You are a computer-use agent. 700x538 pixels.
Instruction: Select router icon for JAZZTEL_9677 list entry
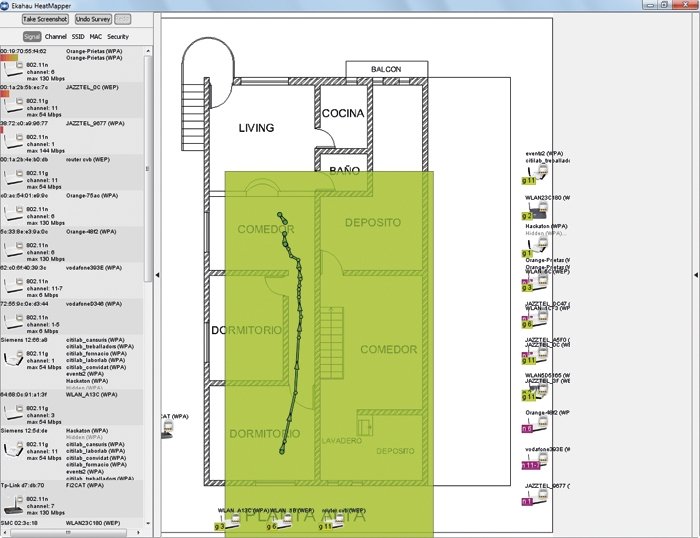[12, 142]
